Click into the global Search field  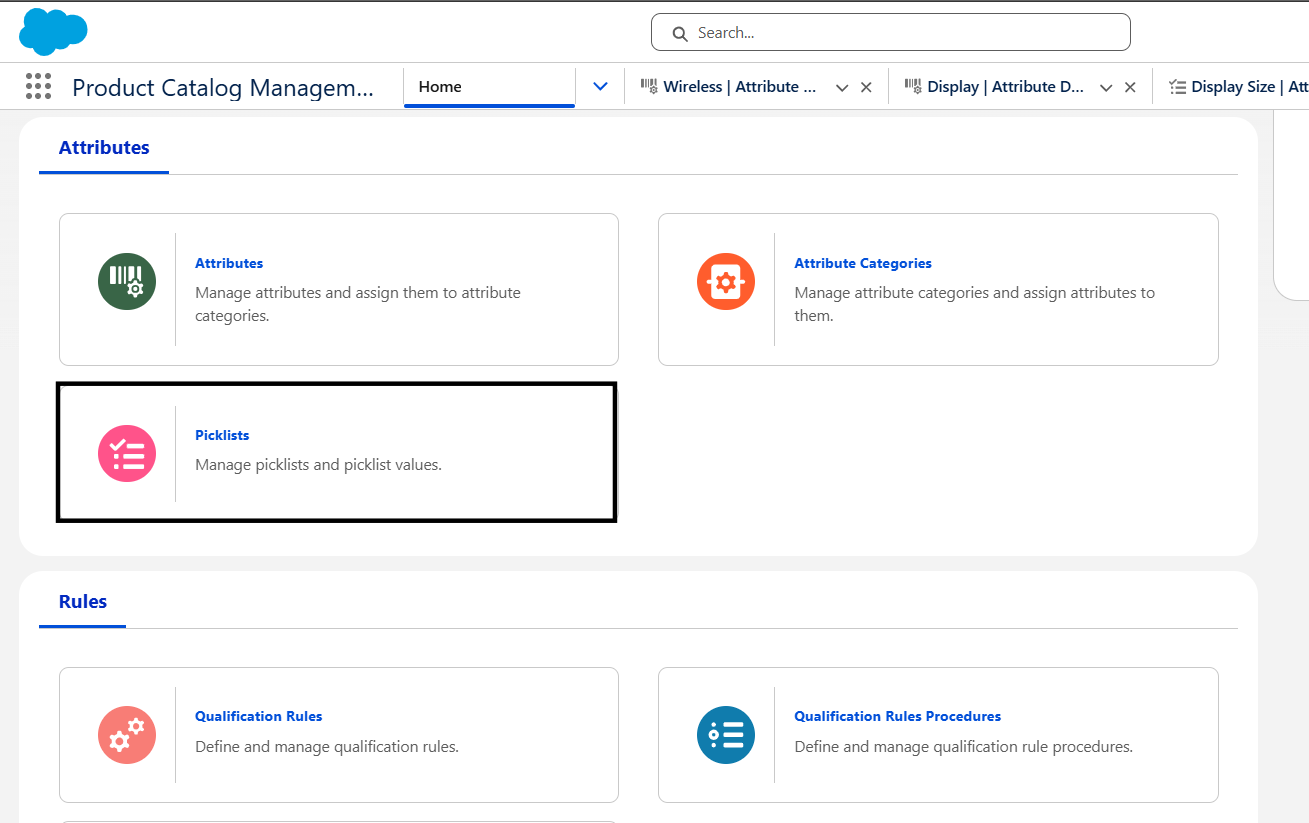(900, 33)
